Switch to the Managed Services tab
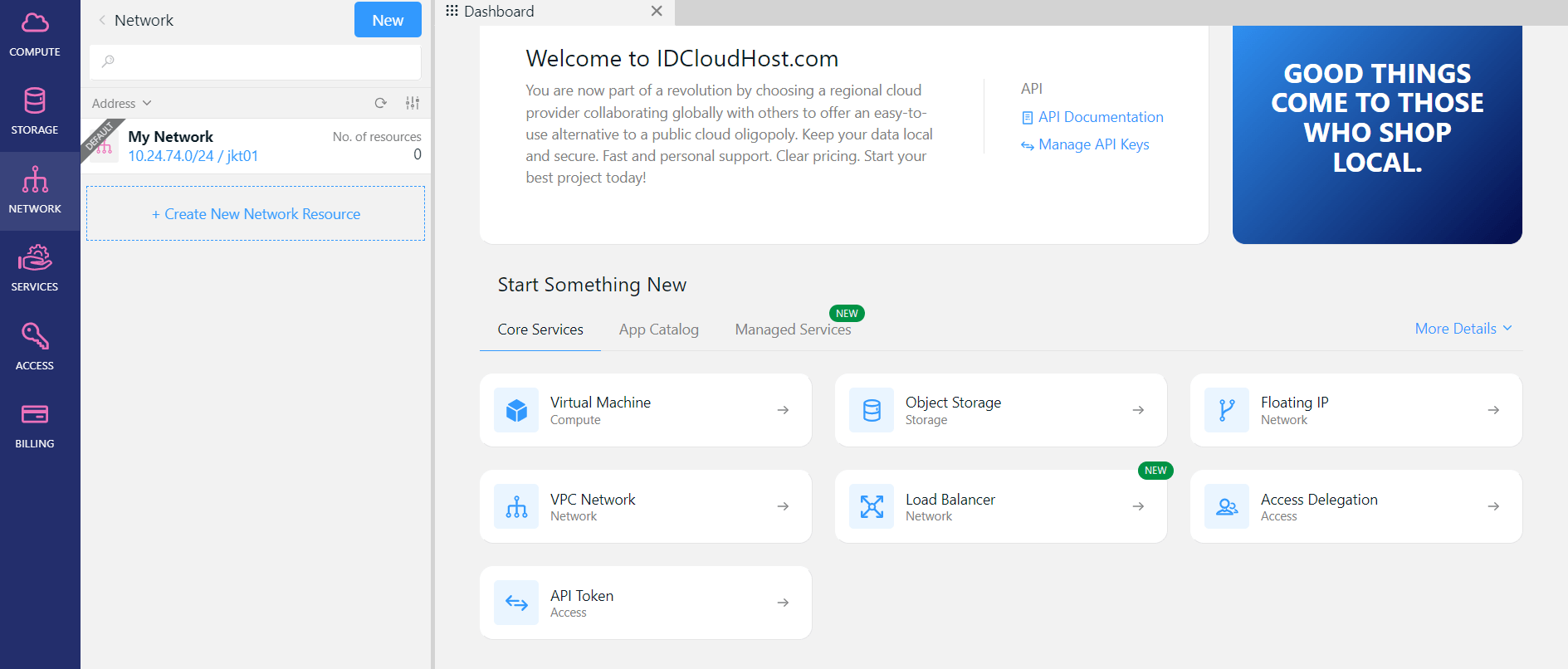1568x669 pixels. pos(793,330)
